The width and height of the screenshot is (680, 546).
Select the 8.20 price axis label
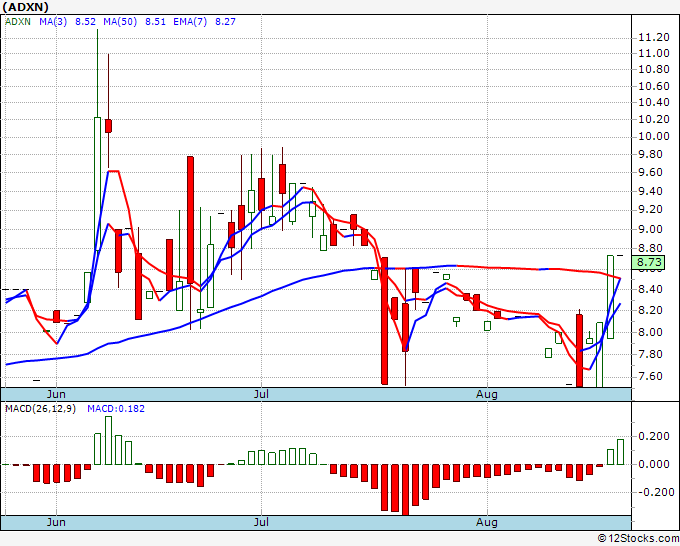(x=651, y=311)
